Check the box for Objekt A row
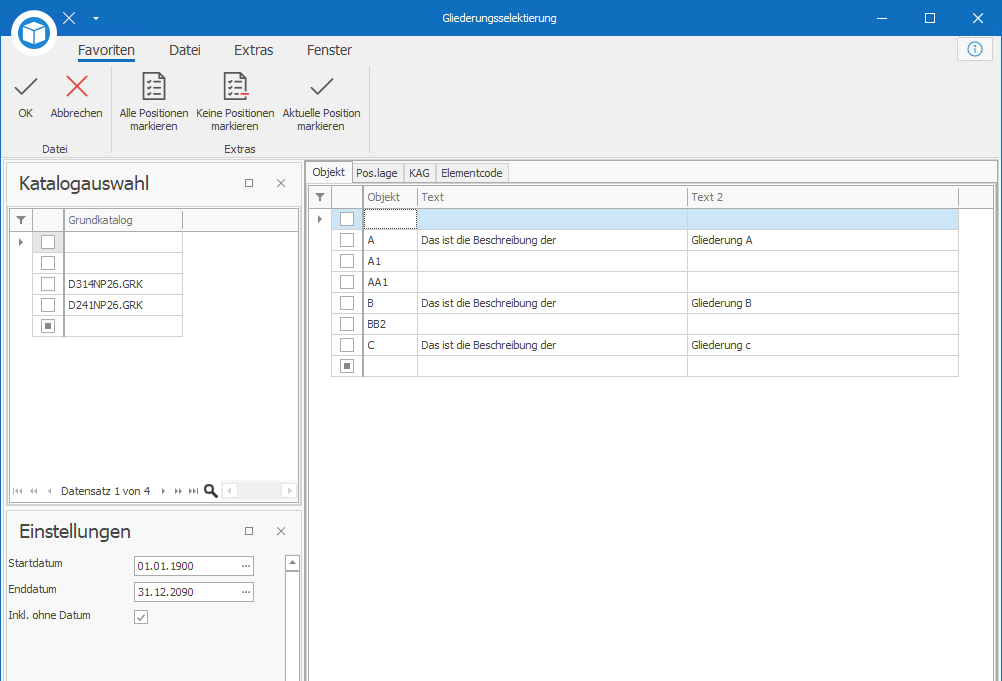The image size is (1002, 681). [347, 240]
